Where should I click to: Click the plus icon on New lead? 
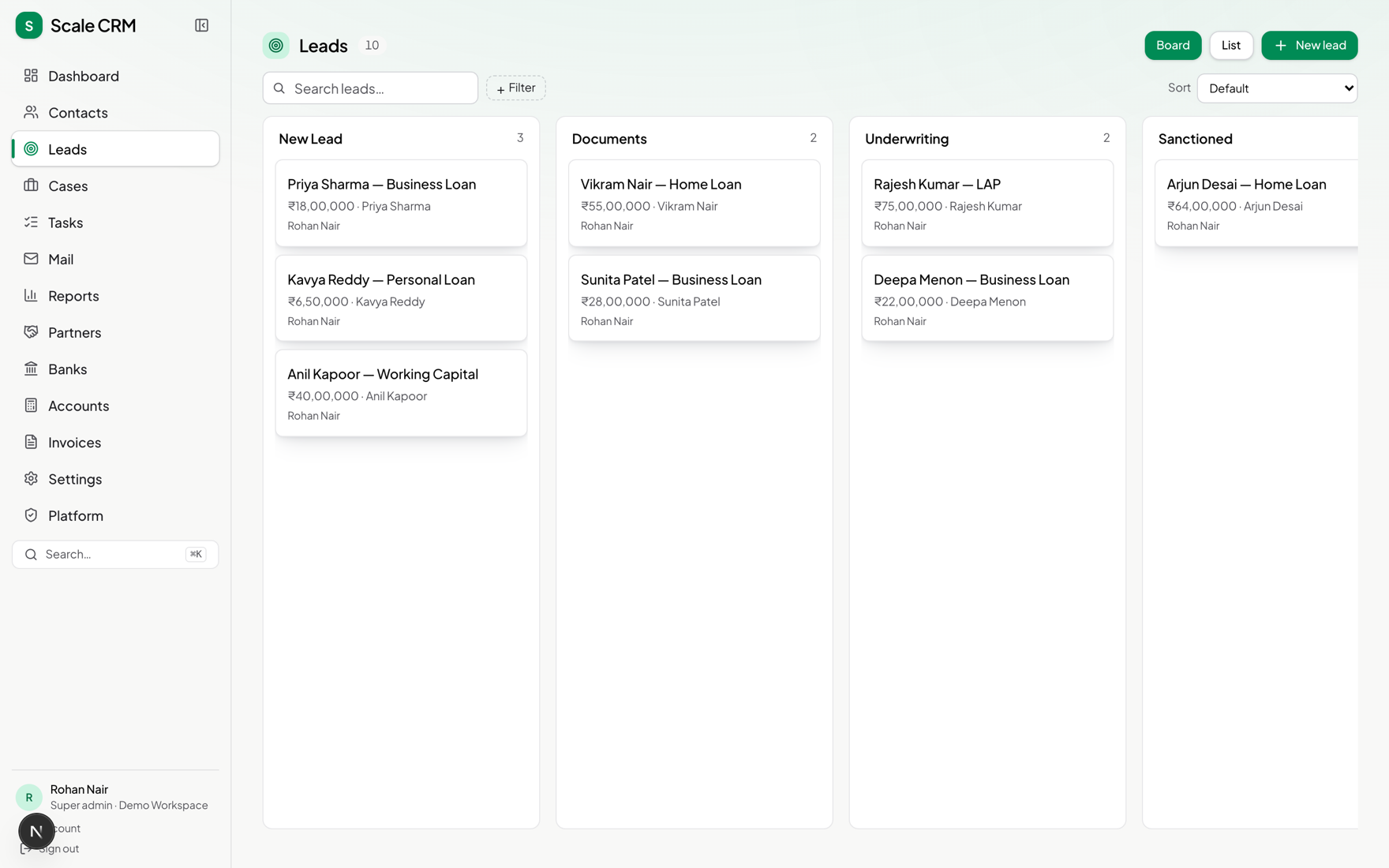coord(1281,46)
